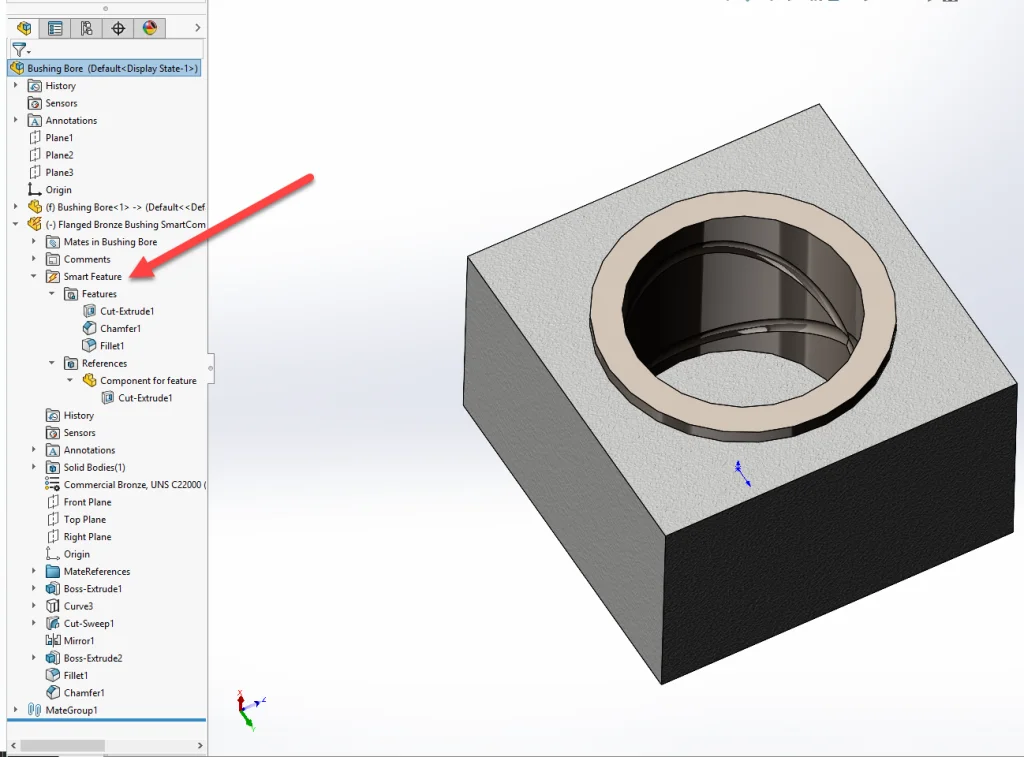
Task: Expand the Mates in Bushing Bore folder
Action: (34, 242)
